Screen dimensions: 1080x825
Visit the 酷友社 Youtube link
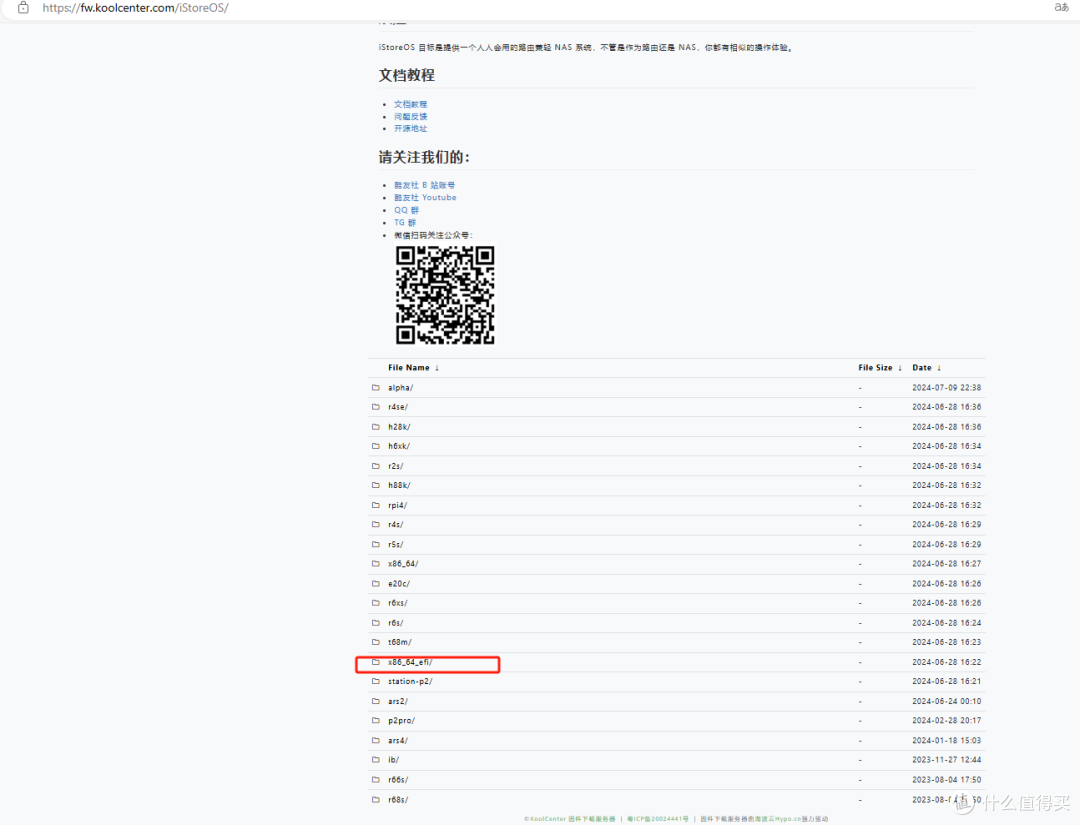click(x=425, y=197)
